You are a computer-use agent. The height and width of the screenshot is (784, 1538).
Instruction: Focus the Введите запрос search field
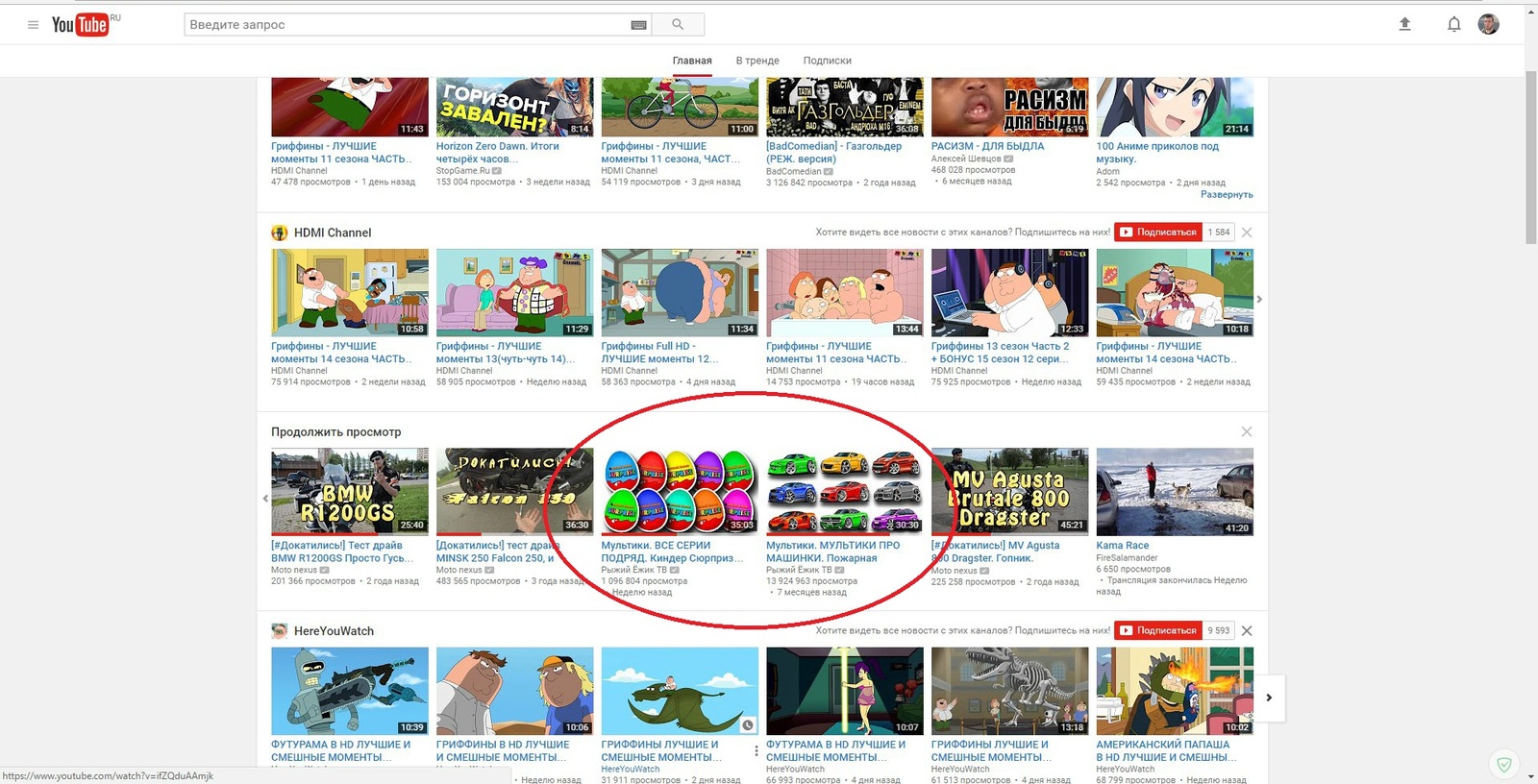coord(409,25)
